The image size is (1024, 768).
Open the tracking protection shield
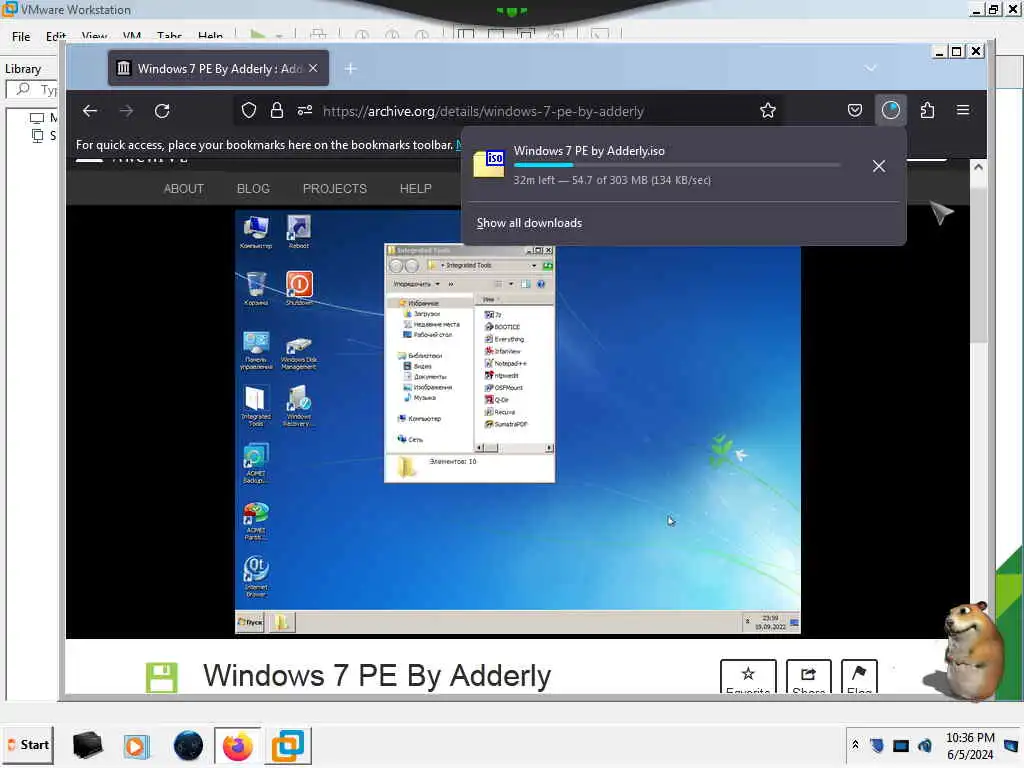249,110
